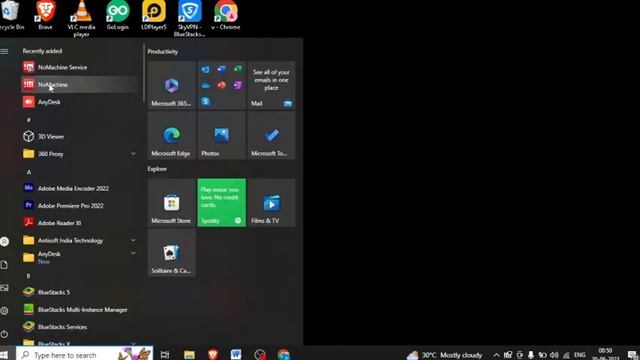
Task: Expand the Antsoft India Technology folder
Action: (x=80, y=240)
